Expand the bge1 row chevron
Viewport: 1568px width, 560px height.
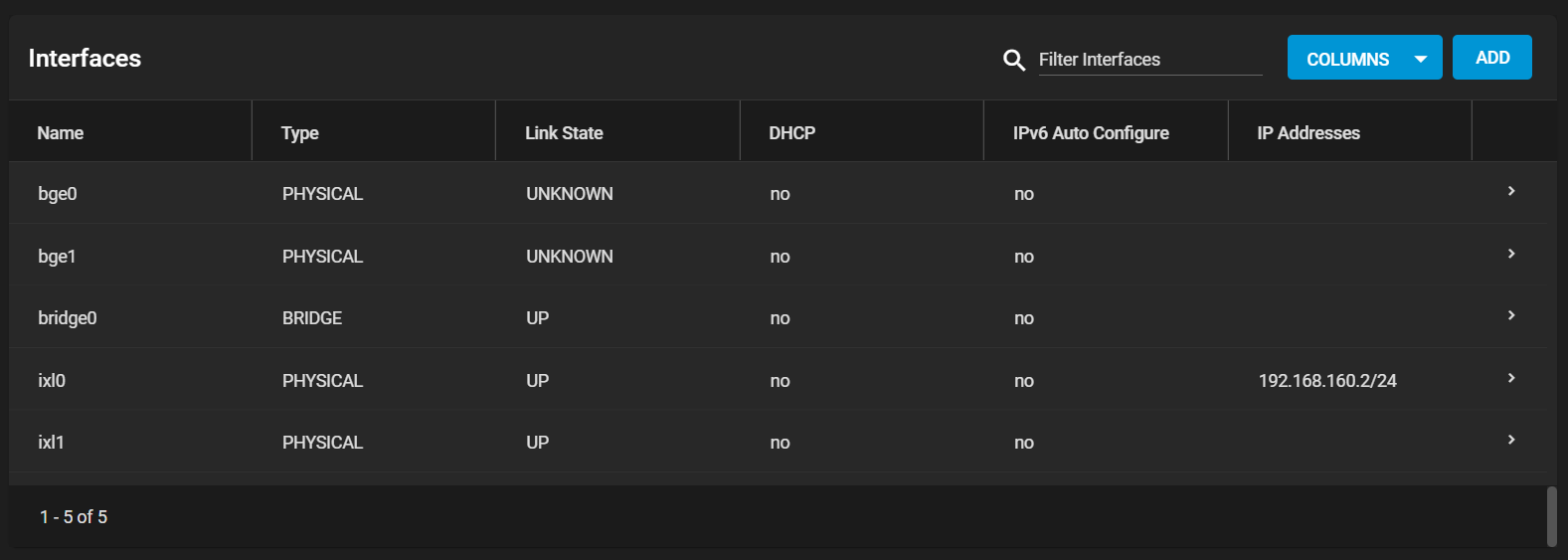pos(1511,254)
